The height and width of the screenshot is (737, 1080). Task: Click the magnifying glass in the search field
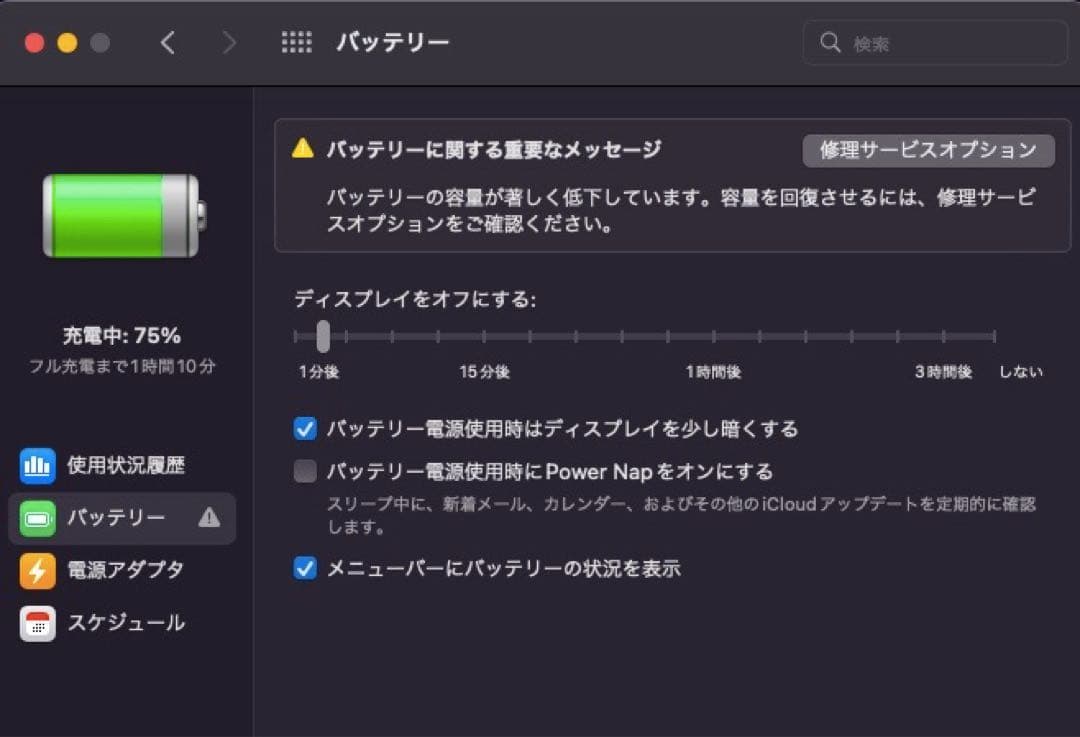pos(830,42)
